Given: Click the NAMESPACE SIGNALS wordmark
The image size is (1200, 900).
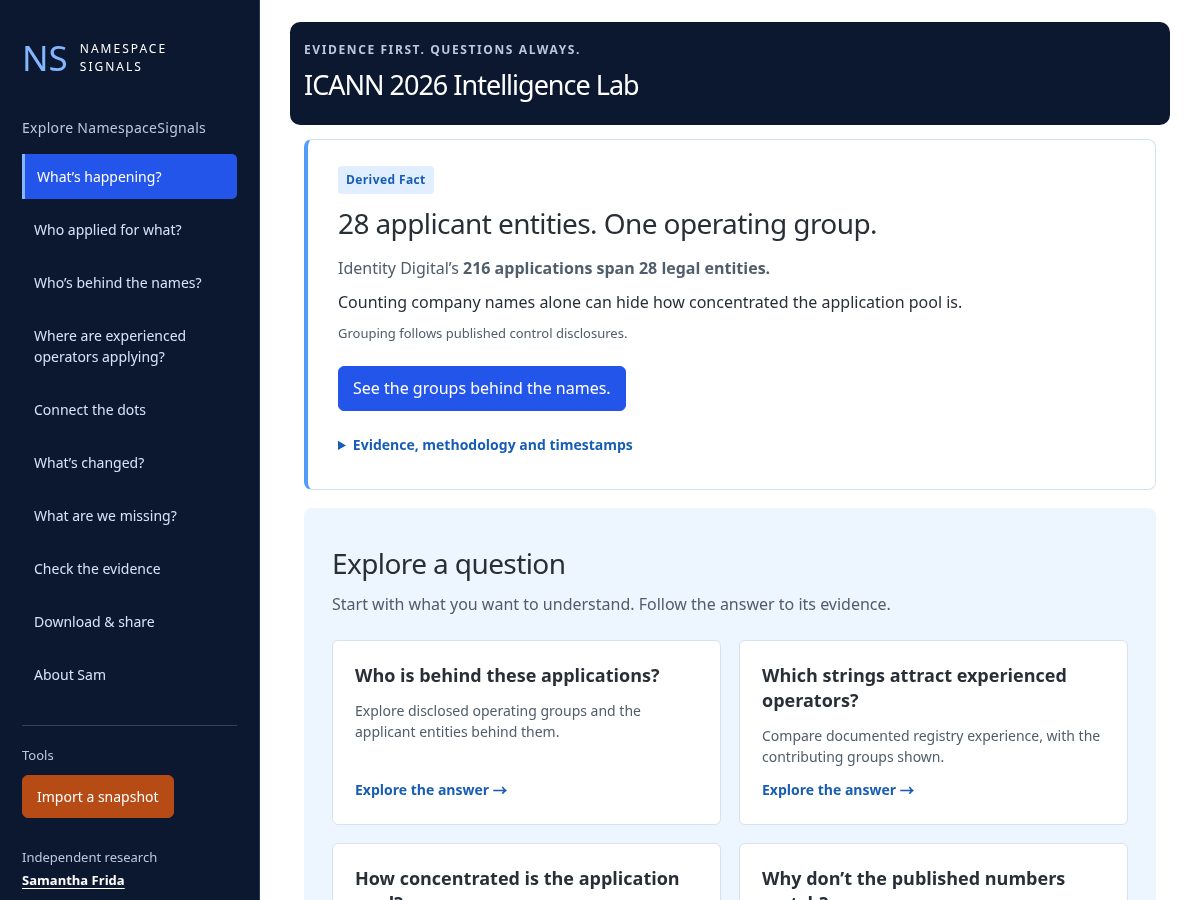Looking at the screenshot, I should [123, 58].
